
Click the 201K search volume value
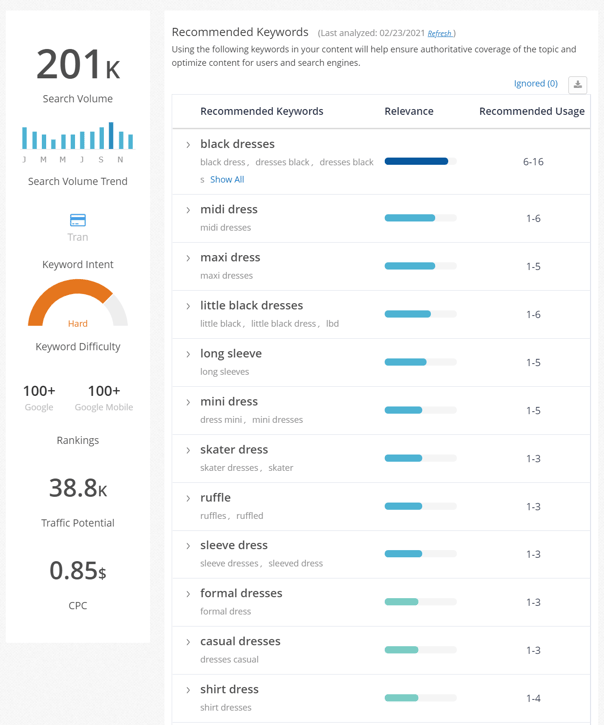[x=78, y=65]
